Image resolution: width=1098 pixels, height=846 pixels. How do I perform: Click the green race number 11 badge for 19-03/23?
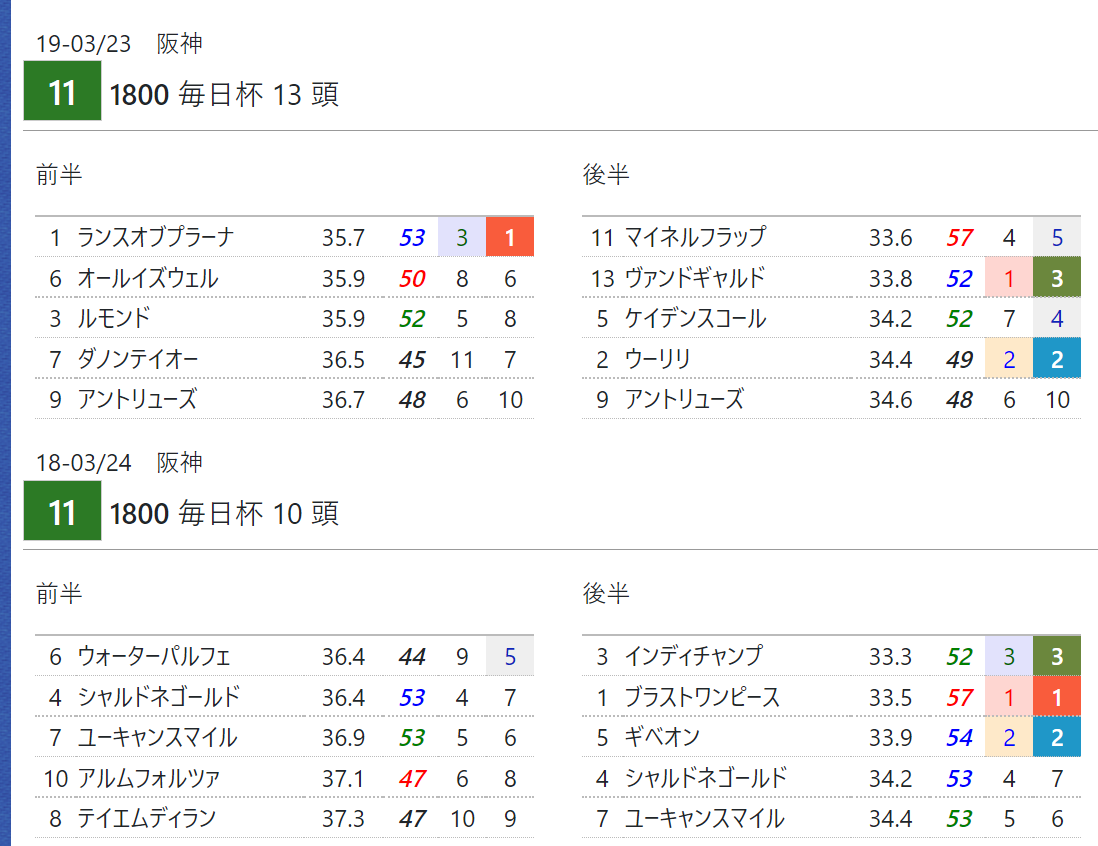62,91
